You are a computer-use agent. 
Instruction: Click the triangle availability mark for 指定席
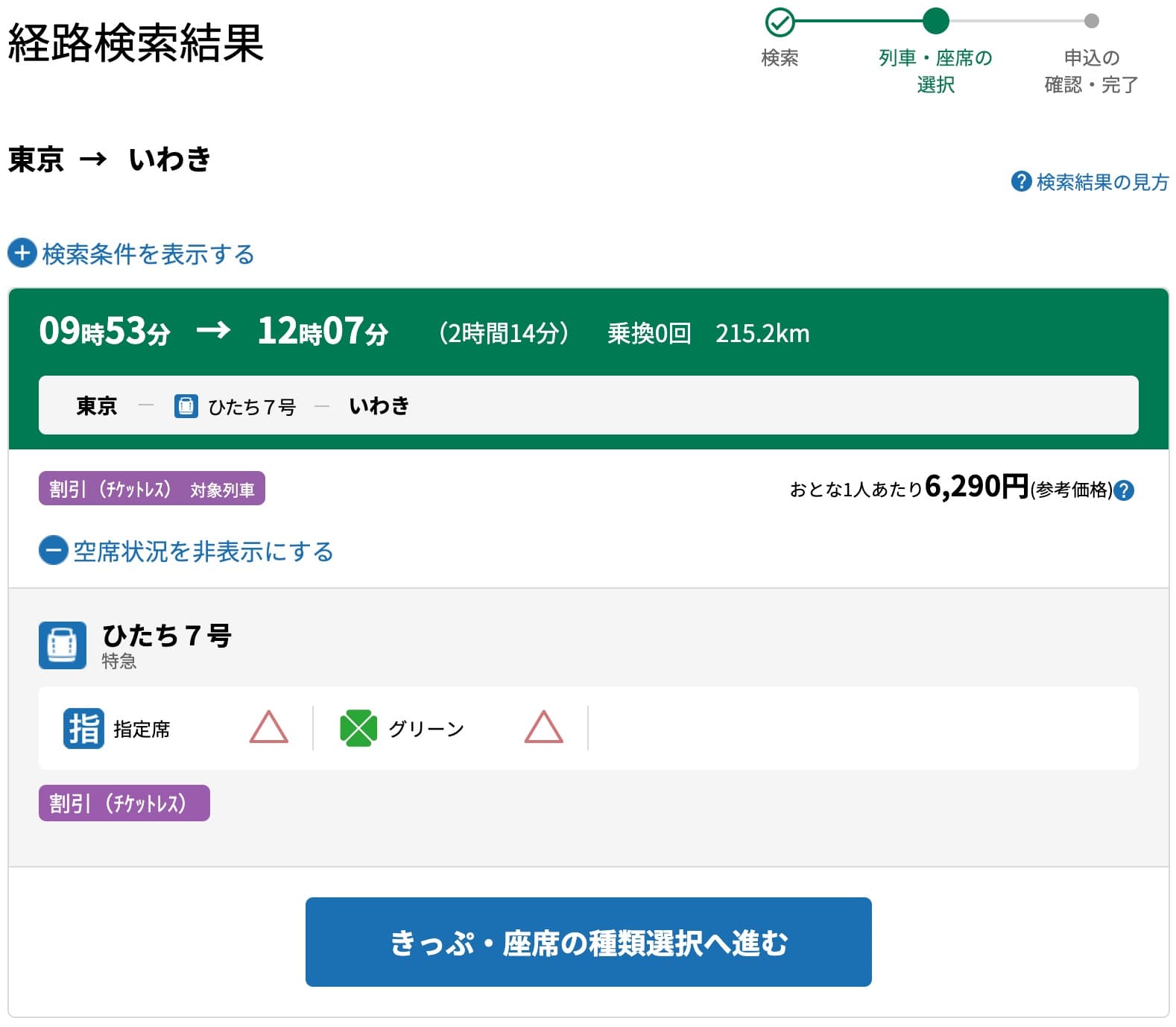coord(268,727)
